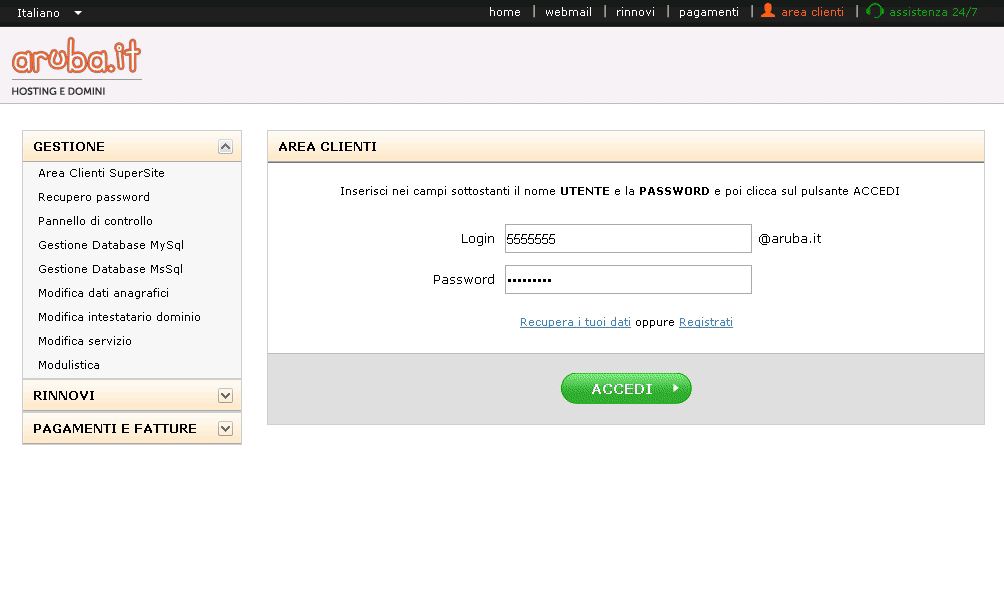Open Modifica dati anagrafici
Image resolution: width=1004 pixels, height=602 pixels.
click(103, 293)
